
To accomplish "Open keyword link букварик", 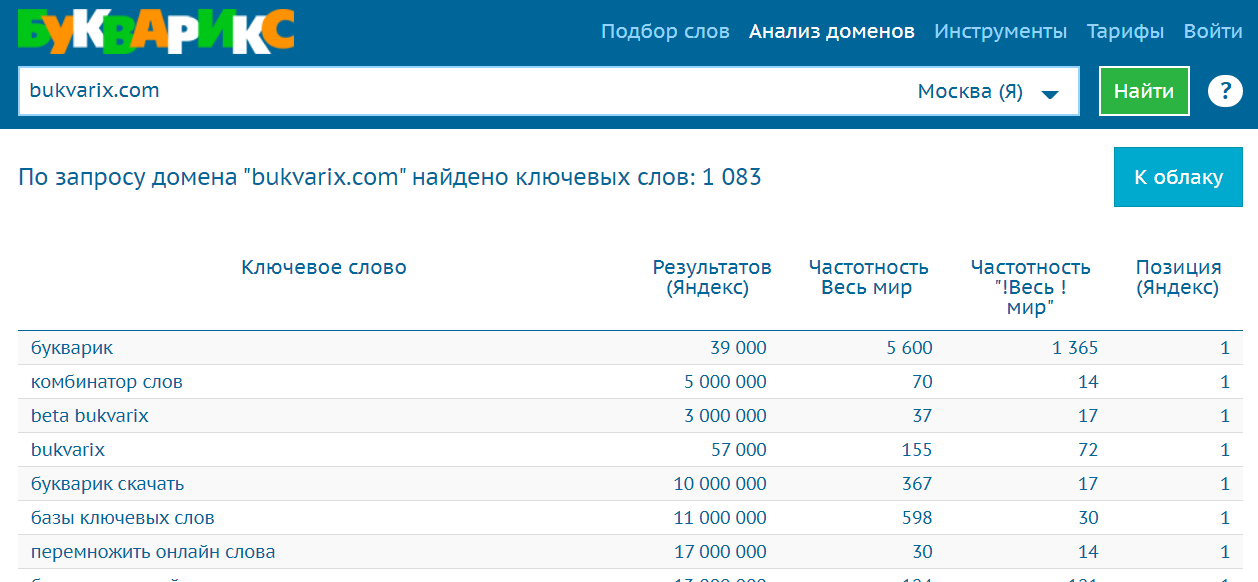I will tap(72, 348).
